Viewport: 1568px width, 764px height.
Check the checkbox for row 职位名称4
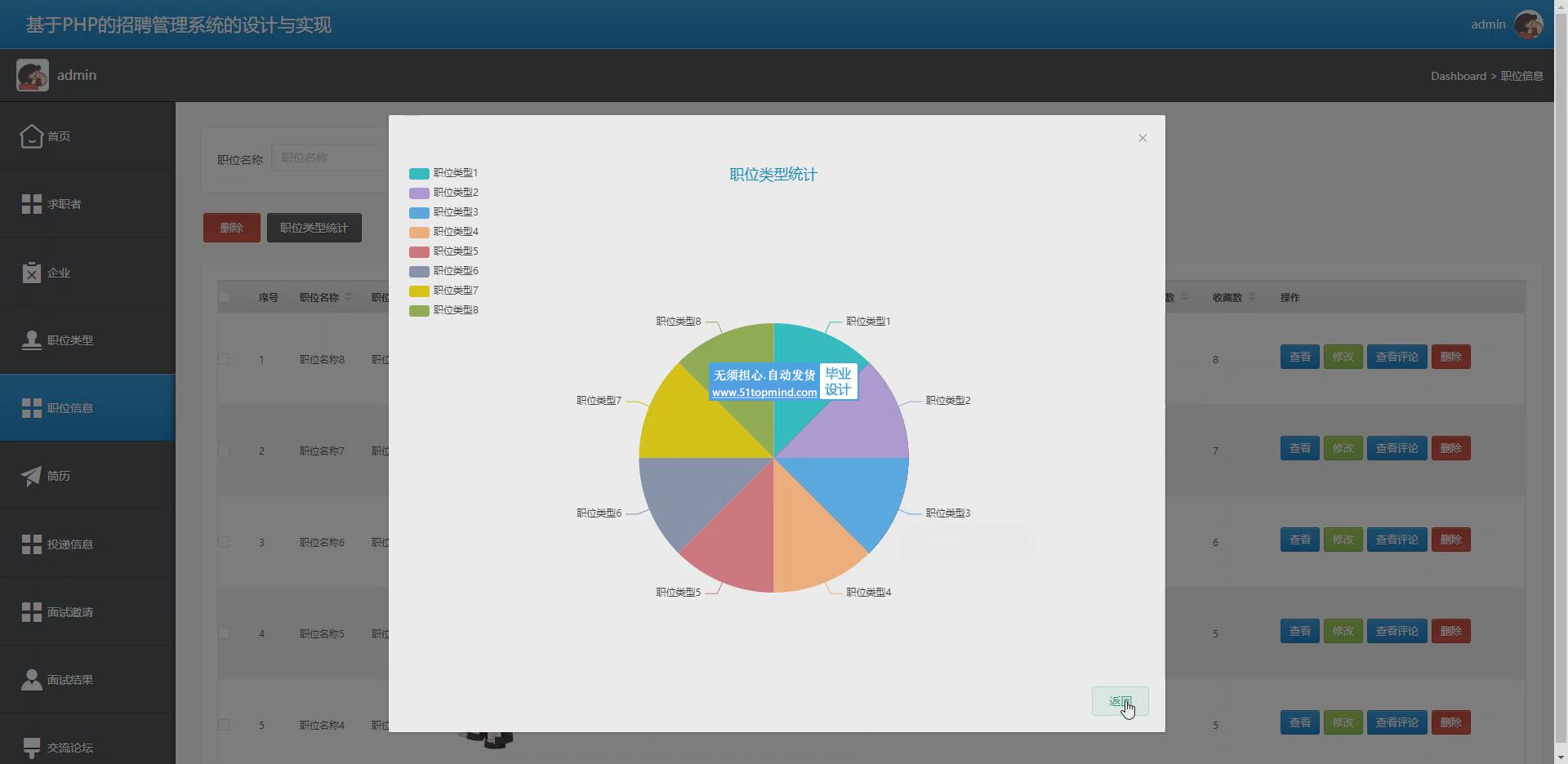point(224,725)
